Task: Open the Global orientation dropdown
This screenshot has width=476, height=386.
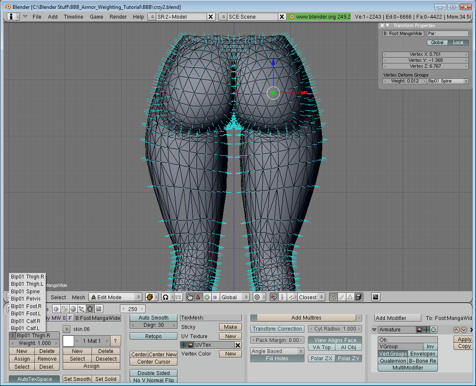Action: point(235,297)
